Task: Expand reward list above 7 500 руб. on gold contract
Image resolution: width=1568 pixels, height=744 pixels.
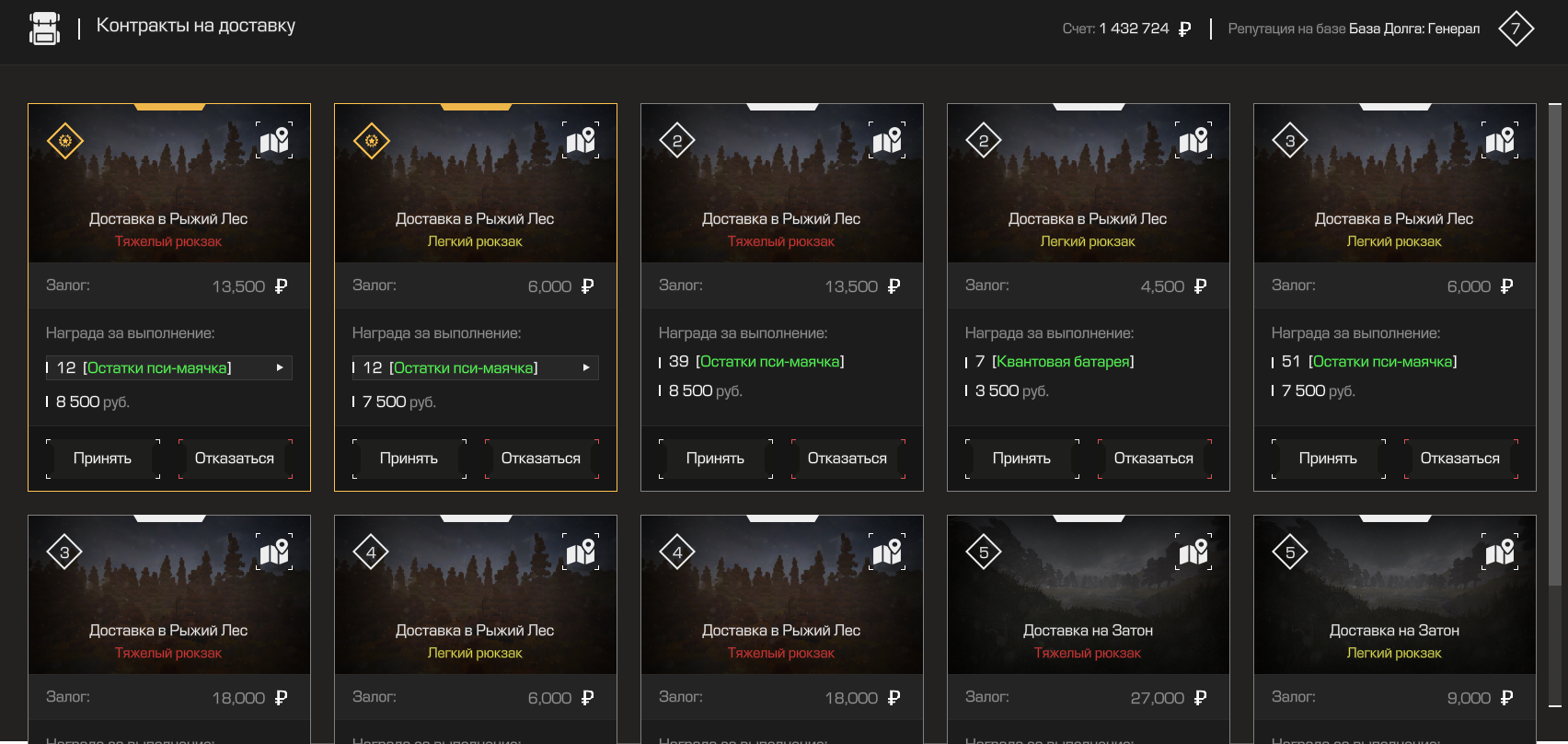Action: pyautogui.click(x=476, y=367)
